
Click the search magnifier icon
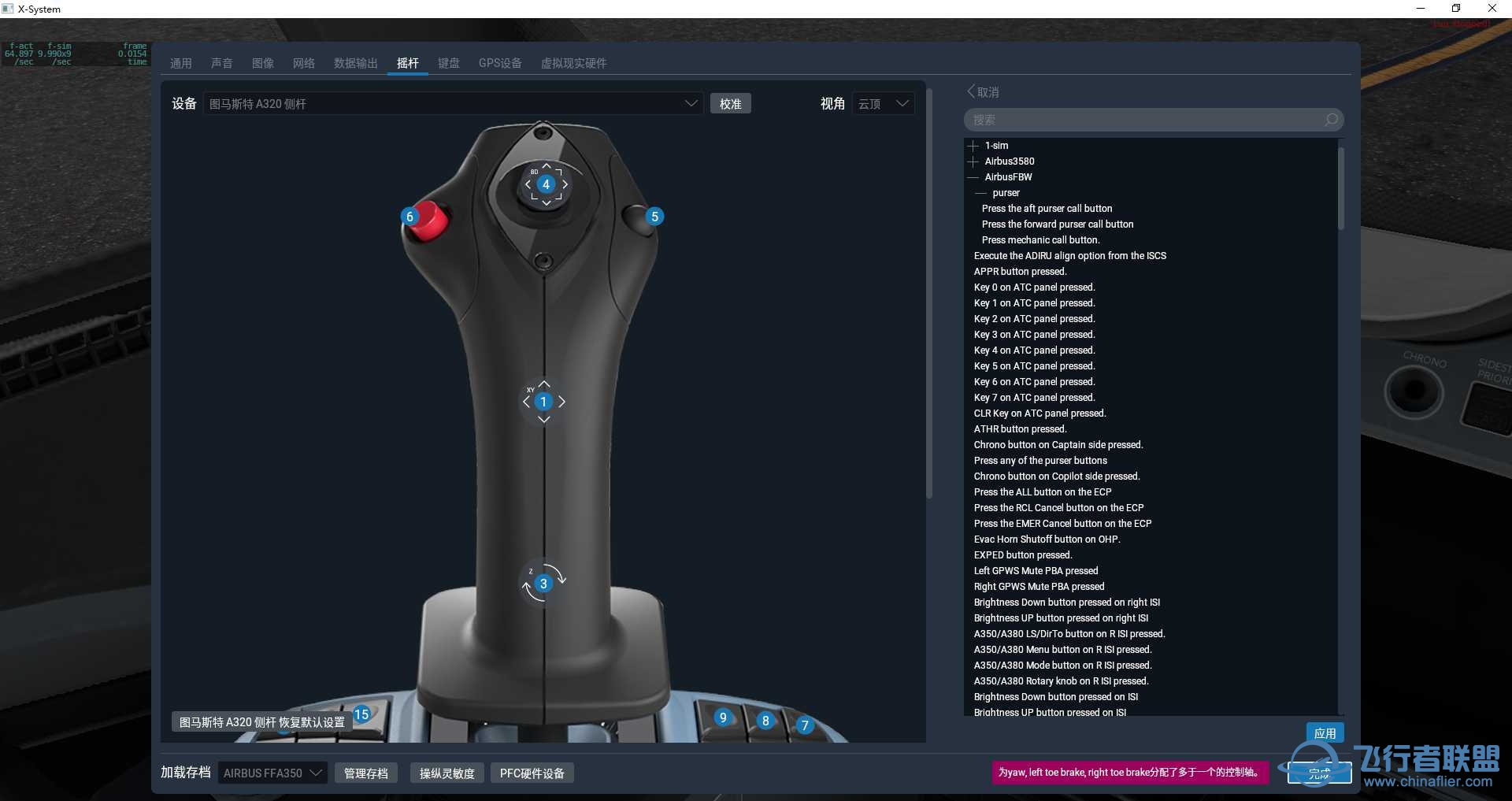click(x=1331, y=120)
